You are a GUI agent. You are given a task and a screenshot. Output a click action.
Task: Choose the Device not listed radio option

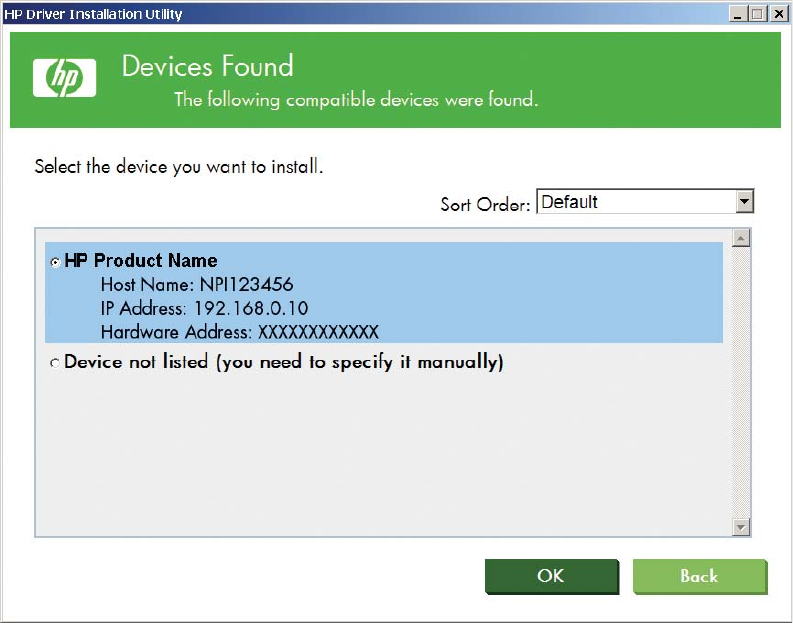(55, 363)
